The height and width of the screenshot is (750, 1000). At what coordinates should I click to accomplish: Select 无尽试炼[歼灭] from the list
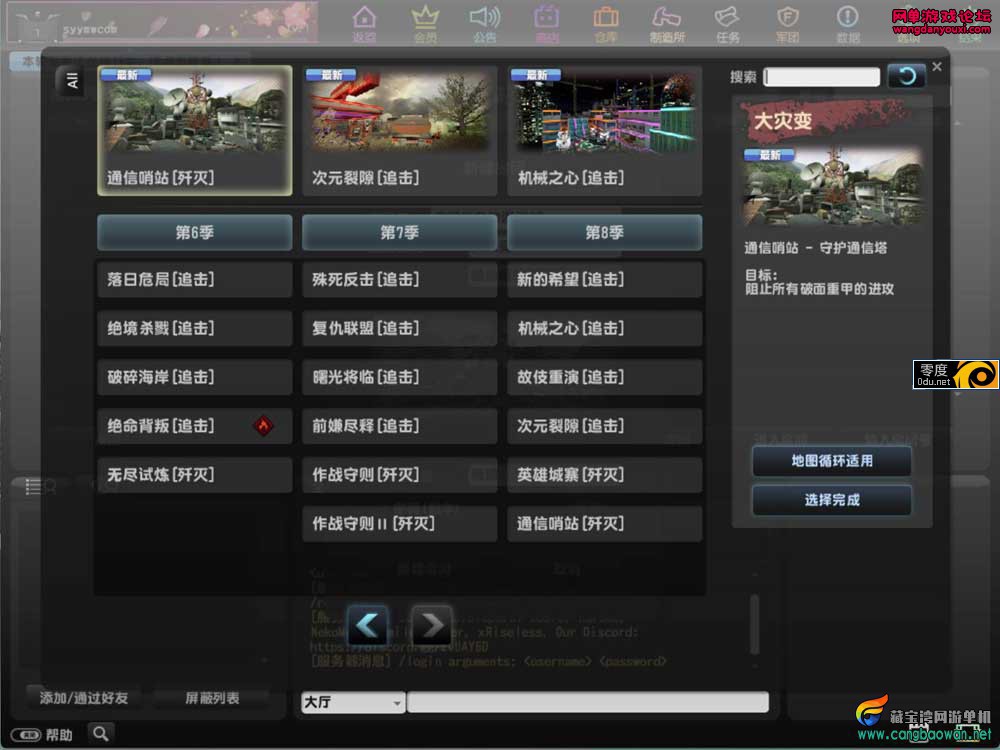[195, 474]
